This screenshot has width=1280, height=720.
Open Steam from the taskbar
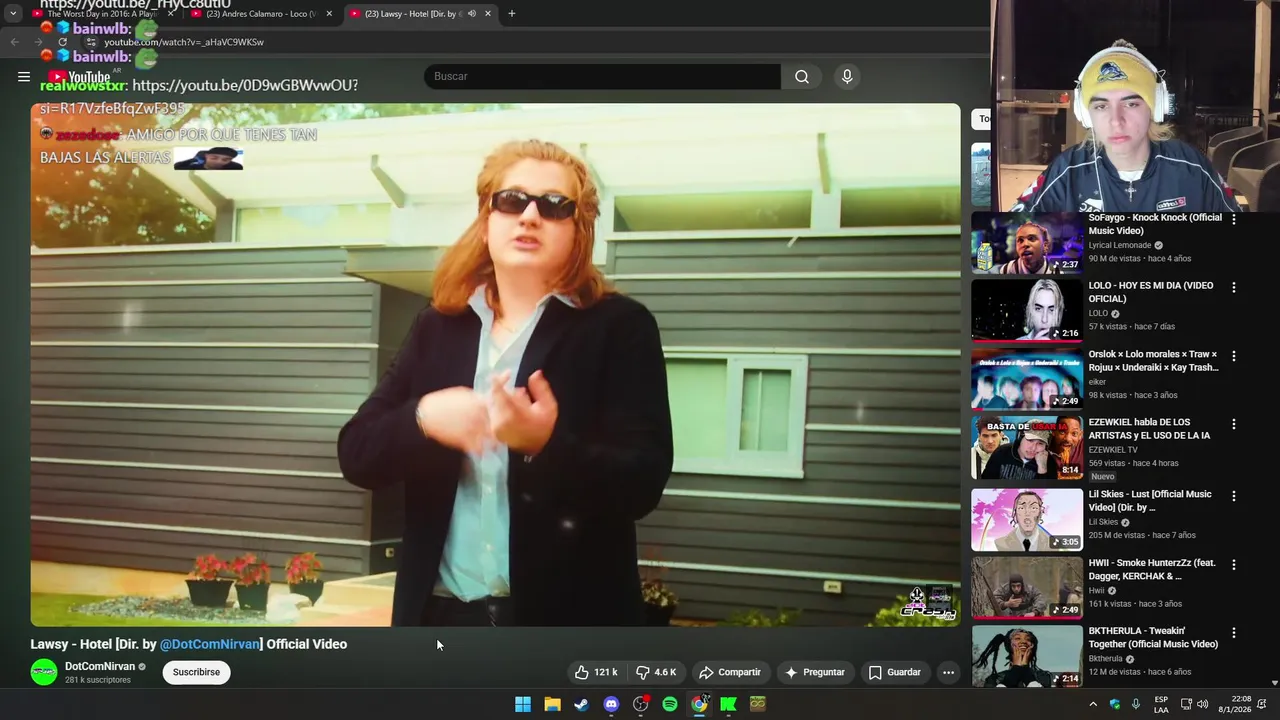coord(581,704)
